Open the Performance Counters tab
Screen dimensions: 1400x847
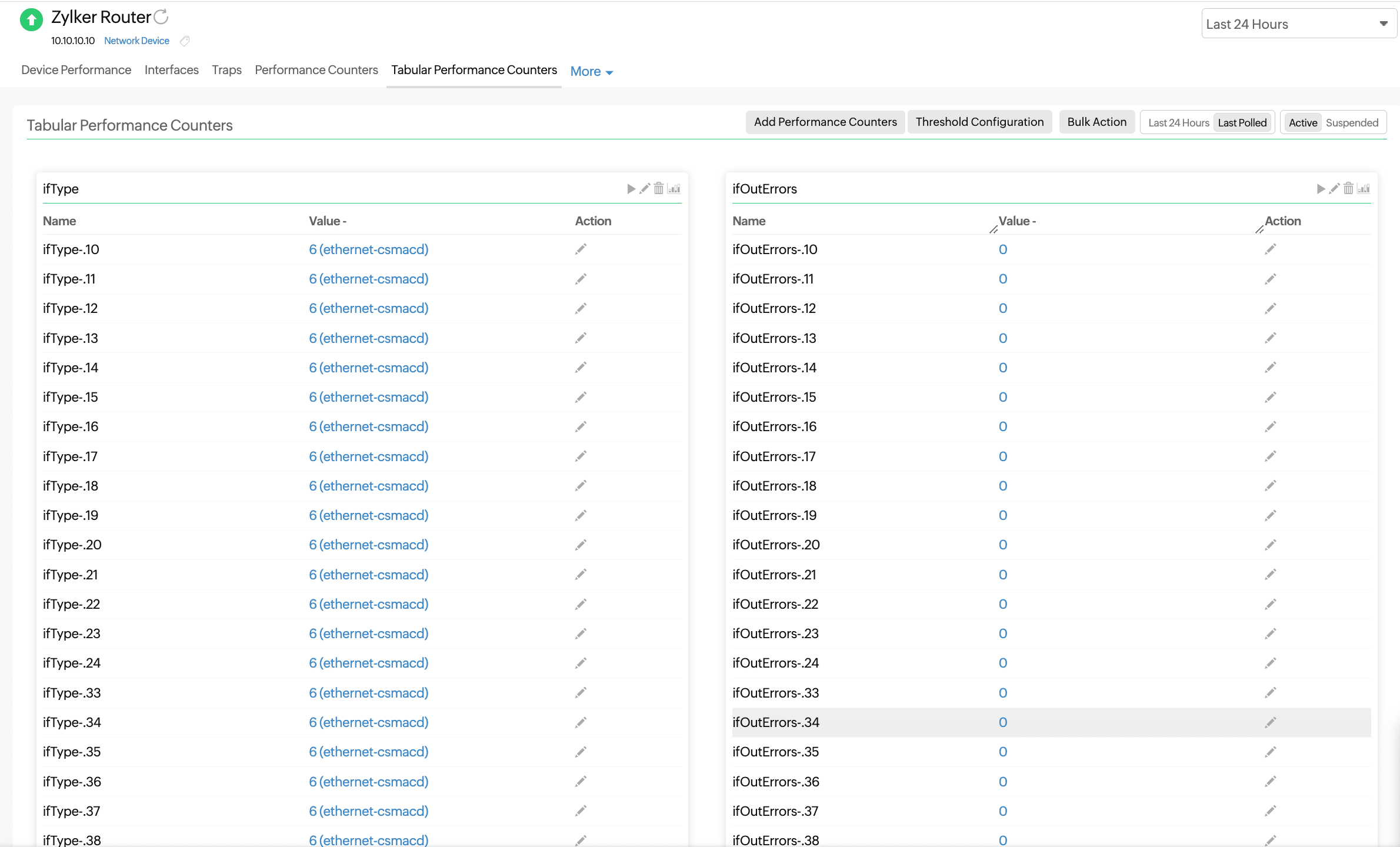pyautogui.click(x=316, y=70)
